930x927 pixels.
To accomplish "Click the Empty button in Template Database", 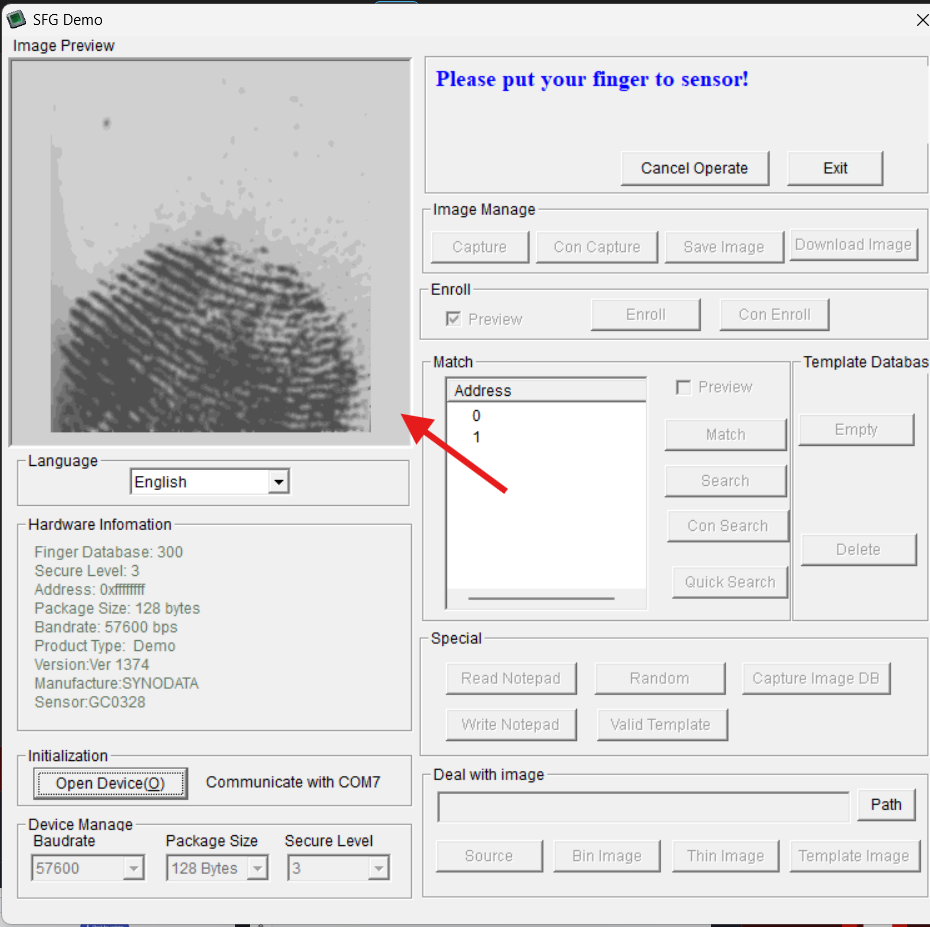I will pyautogui.click(x=856, y=429).
